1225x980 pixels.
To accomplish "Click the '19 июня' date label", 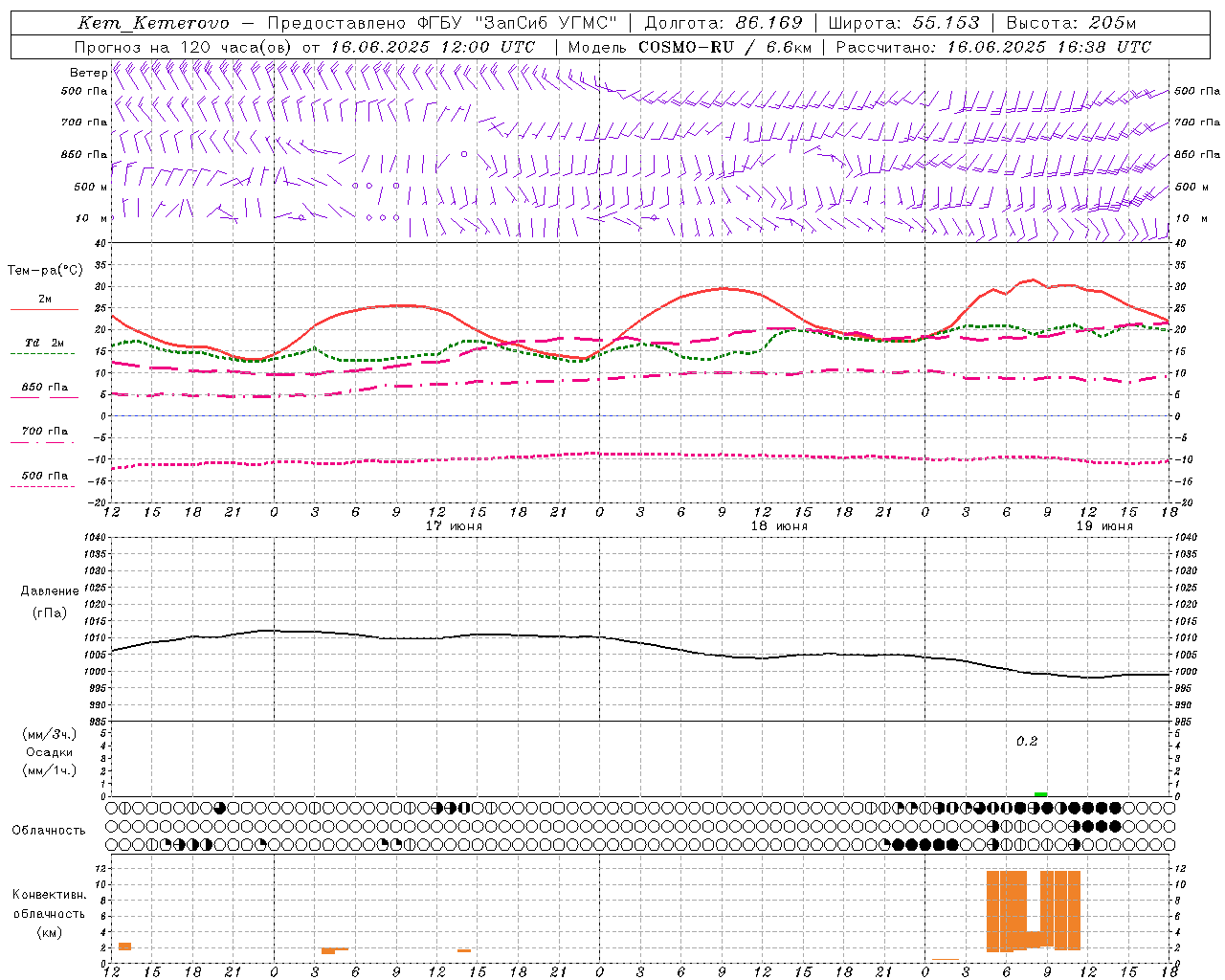I will (x=1104, y=526).
